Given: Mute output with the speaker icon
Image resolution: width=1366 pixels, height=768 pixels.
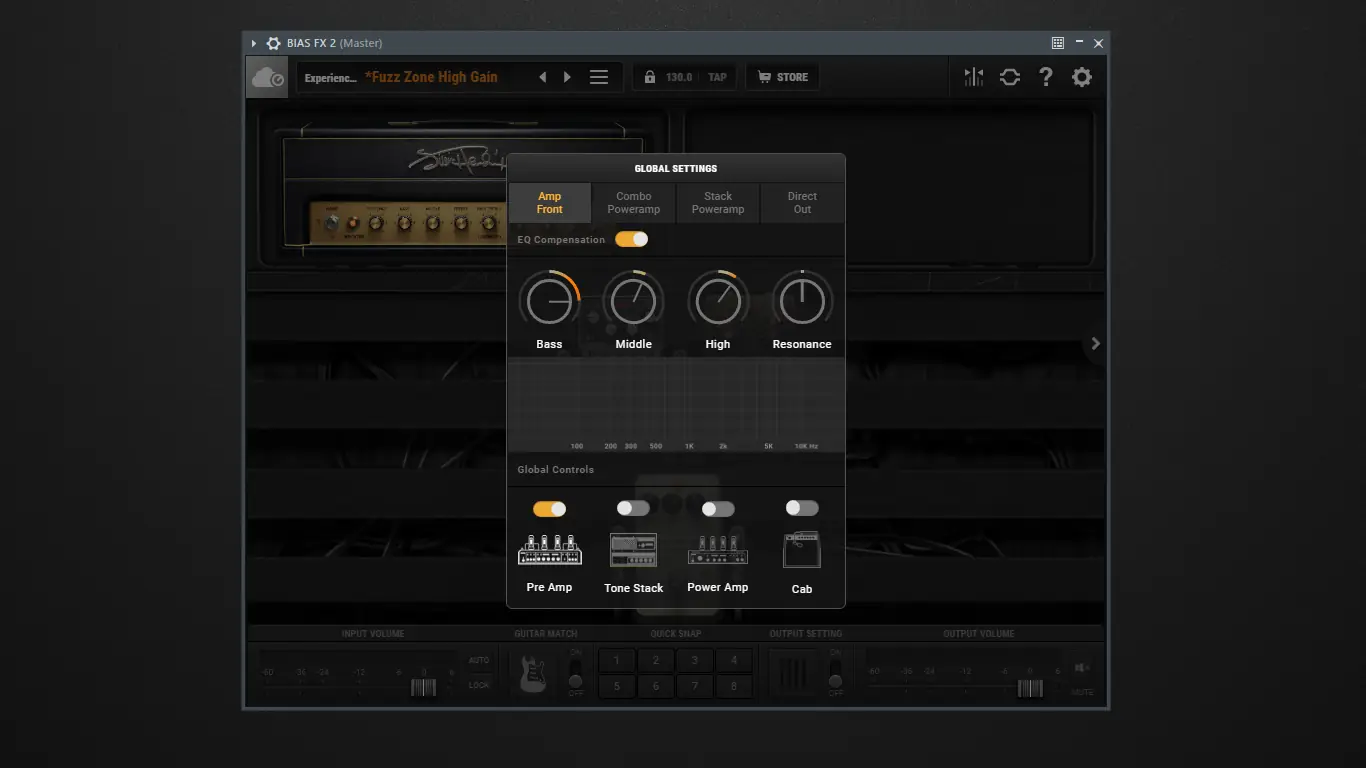Looking at the screenshot, I should coord(1082,668).
